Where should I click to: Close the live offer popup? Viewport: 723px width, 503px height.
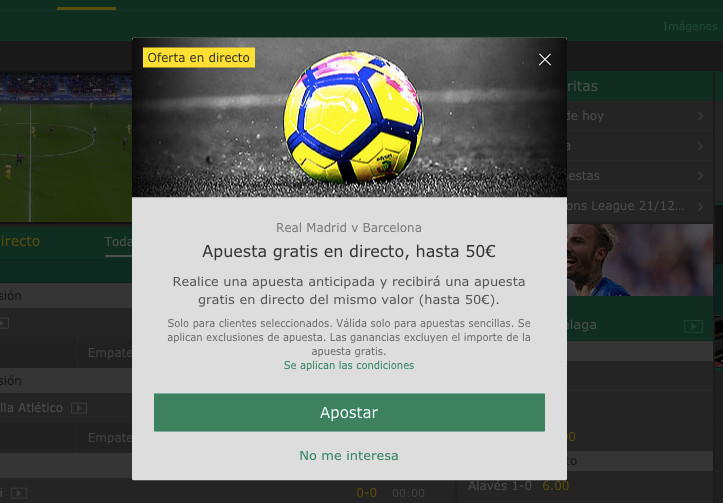[x=545, y=59]
